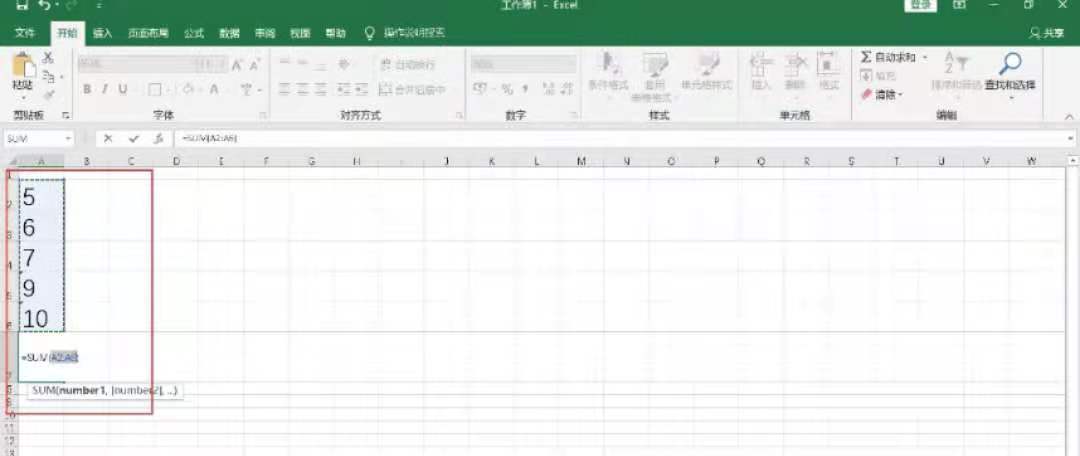Click the Save icon in the title bar

(x=22, y=6)
